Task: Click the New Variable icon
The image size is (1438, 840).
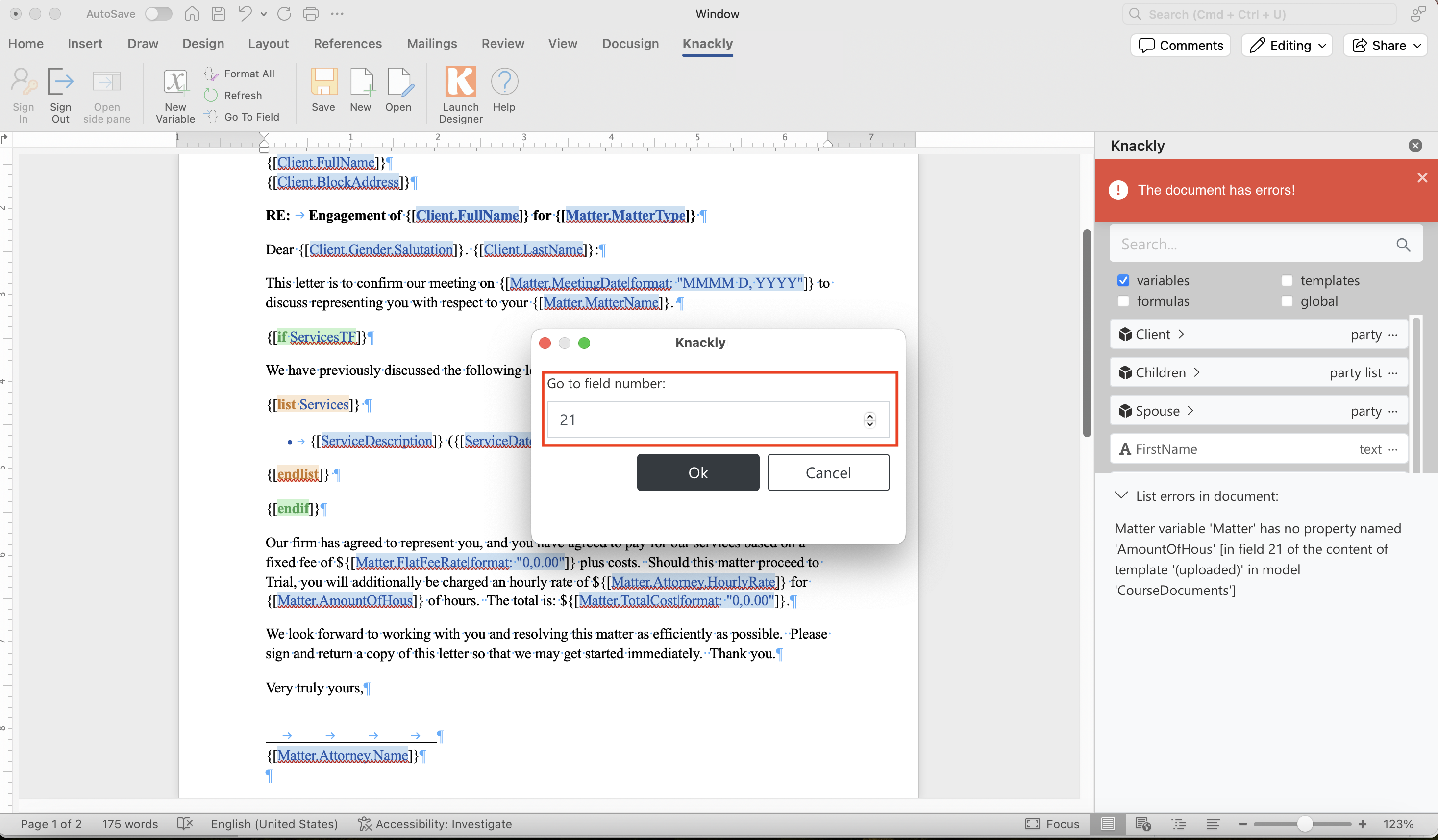Action: [x=175, y=83]
